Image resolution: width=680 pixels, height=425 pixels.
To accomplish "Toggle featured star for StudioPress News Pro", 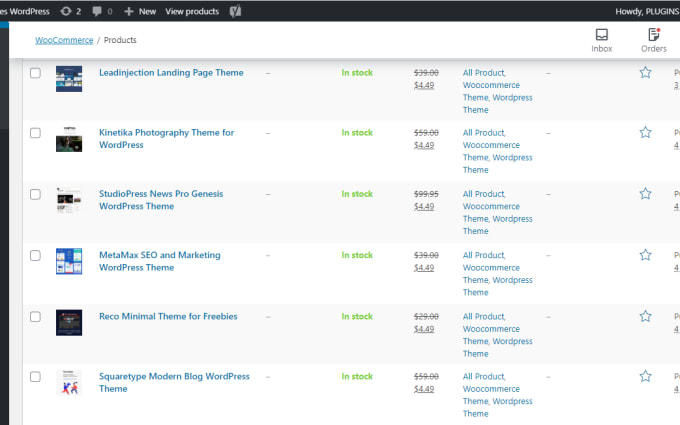I will pos(645,193).
